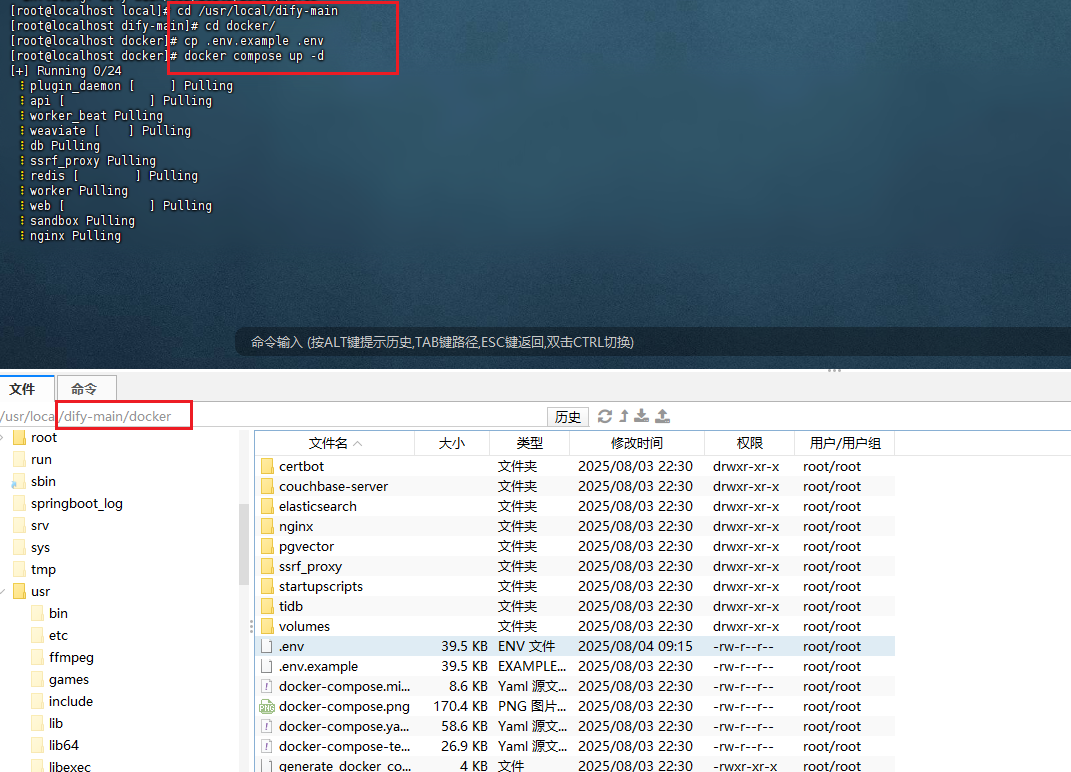Select the etc folder under usr
Image resolution: width=1071 pixels, height=772 pixels.
(58, 635)
